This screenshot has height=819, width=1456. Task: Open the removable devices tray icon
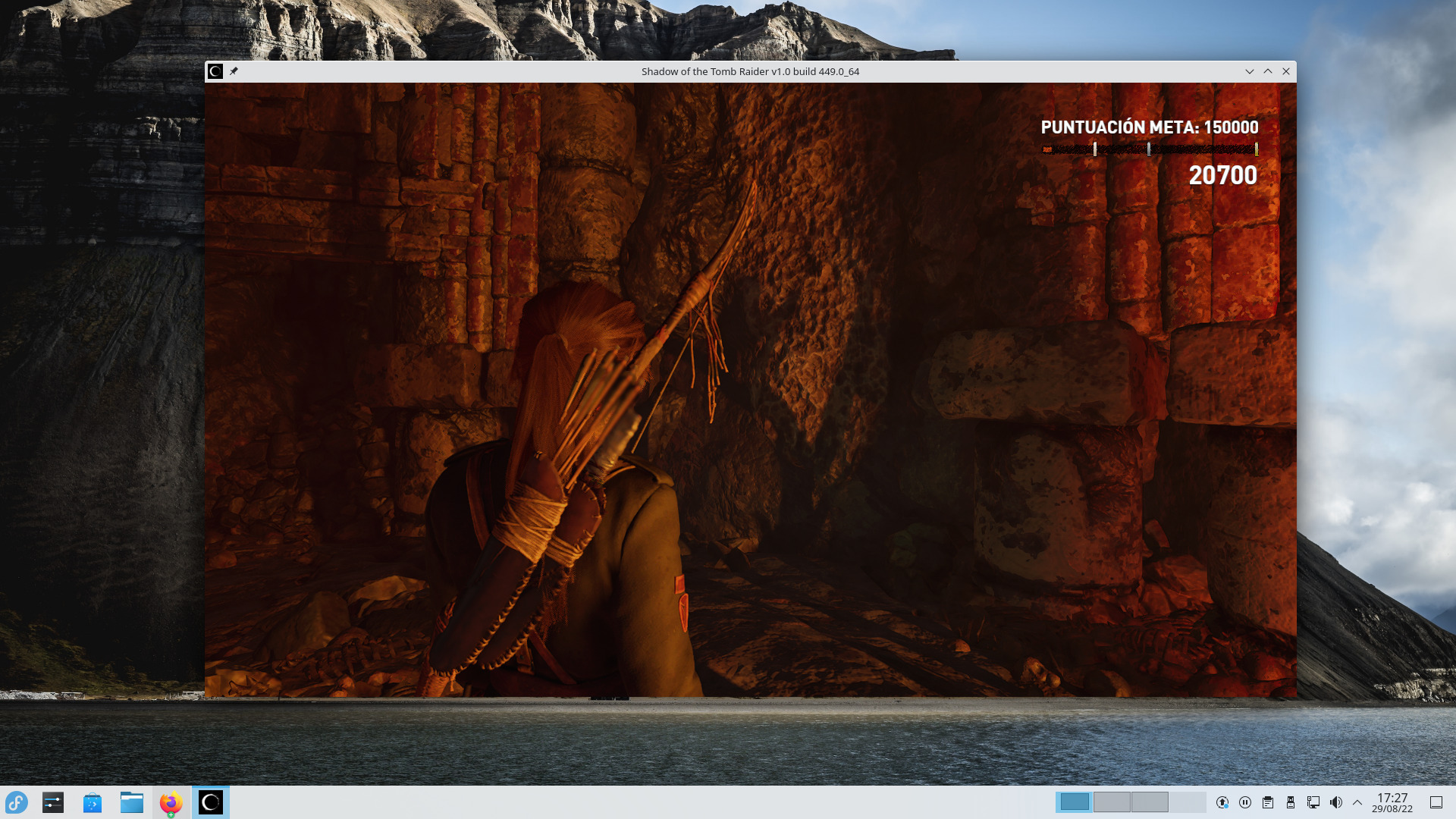pos(1291,802)
